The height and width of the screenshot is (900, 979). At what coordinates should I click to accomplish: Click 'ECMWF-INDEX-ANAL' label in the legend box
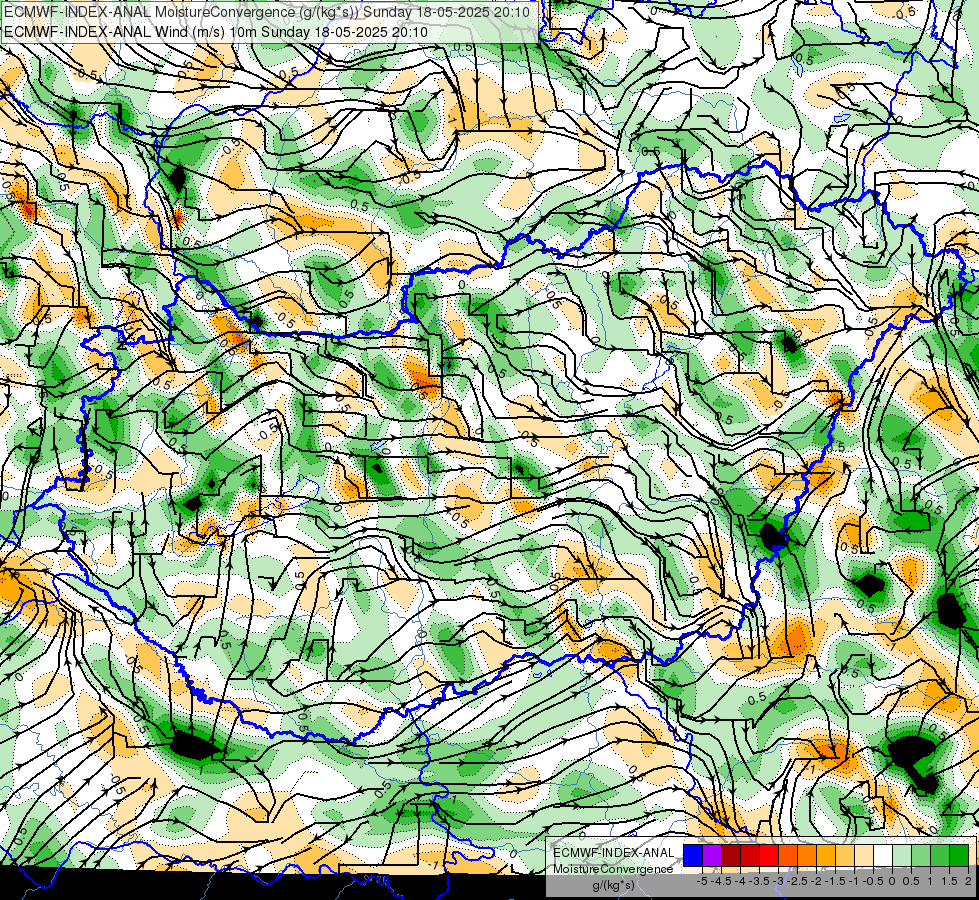613,853
